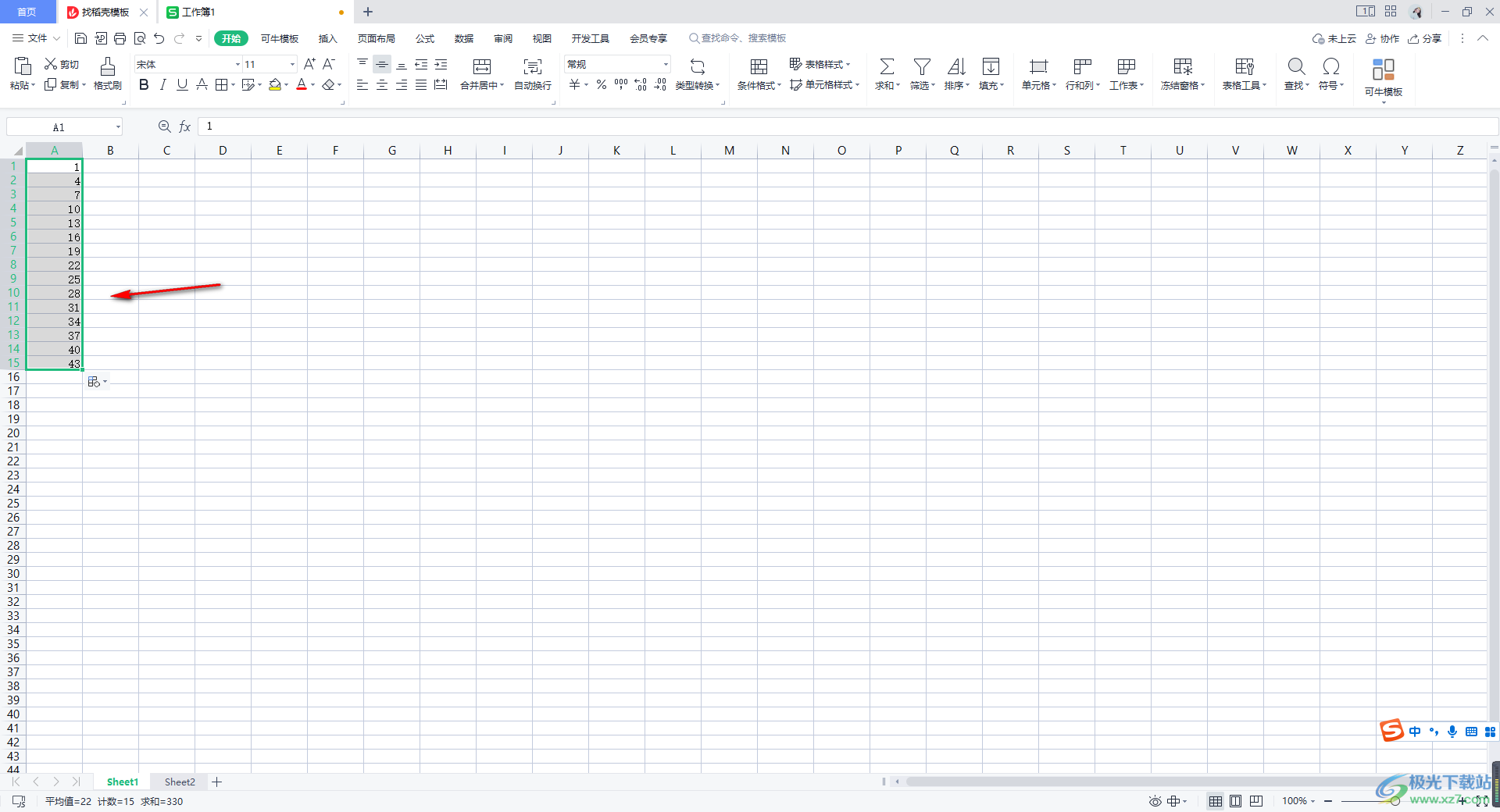The width and height of the screenshot is (1500, 812).
Task: Open the 文件 File menu
Action: pyautogui.click(x=36, y=38)
